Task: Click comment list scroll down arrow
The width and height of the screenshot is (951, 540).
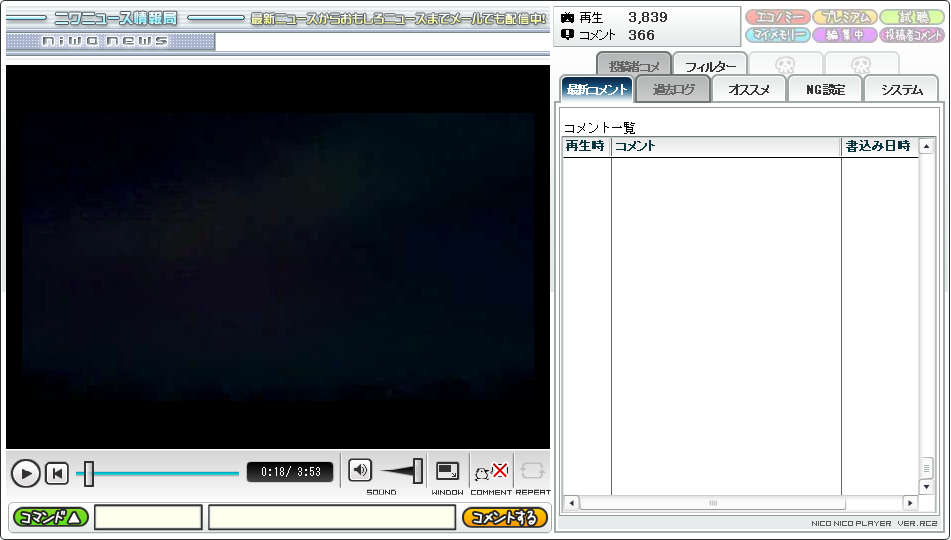Action: point(926,487)
